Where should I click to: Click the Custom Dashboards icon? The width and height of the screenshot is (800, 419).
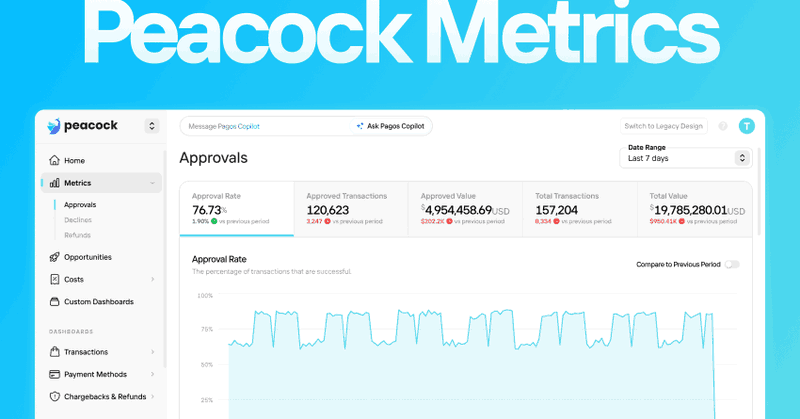[55, 302]
